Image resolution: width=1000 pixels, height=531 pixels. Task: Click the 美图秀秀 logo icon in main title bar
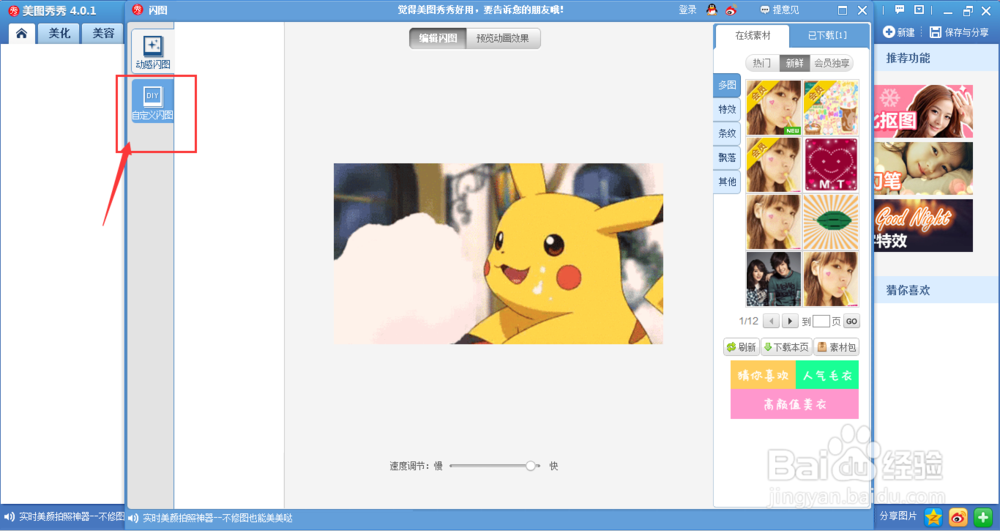pos(13,10)
